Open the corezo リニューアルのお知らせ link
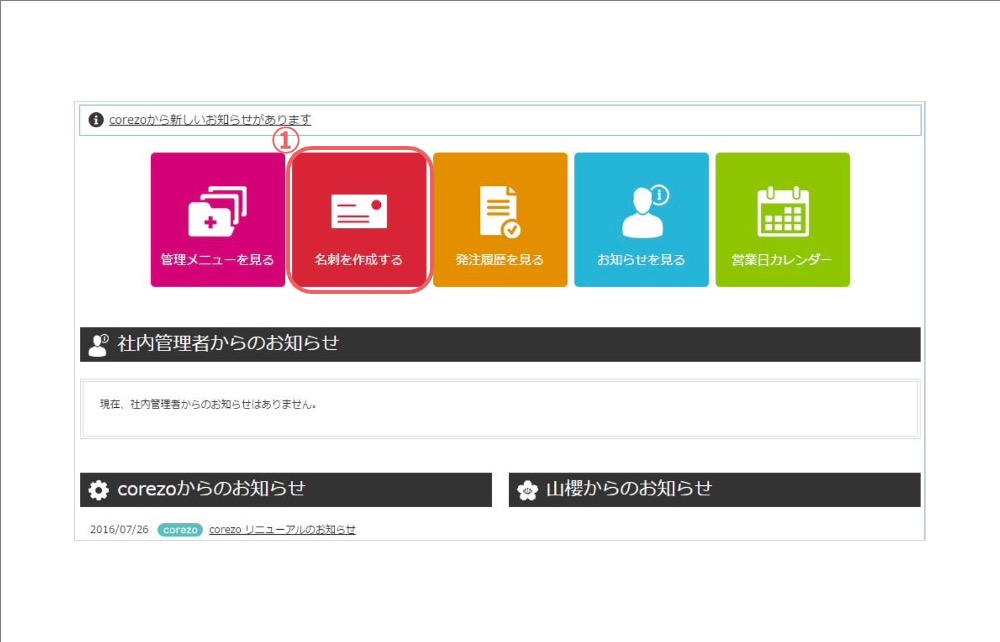The width and height of the screenshot is (1000, 642). (282, 529)
